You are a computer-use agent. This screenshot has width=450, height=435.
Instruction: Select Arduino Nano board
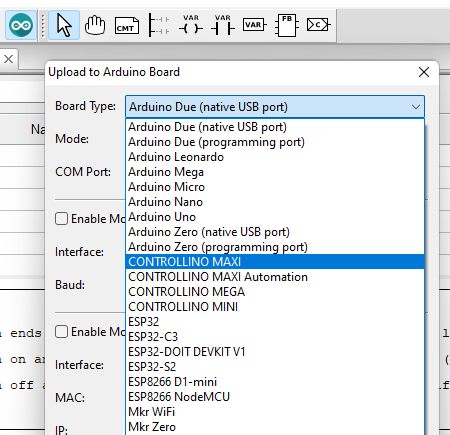(275, 202)
